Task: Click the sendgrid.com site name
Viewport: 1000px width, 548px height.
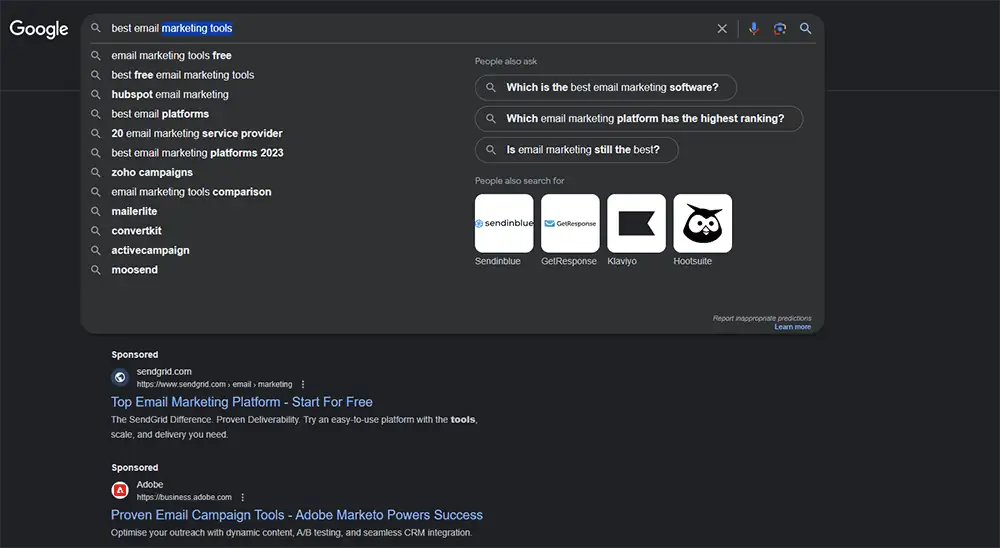Action: tap(164, 371)
